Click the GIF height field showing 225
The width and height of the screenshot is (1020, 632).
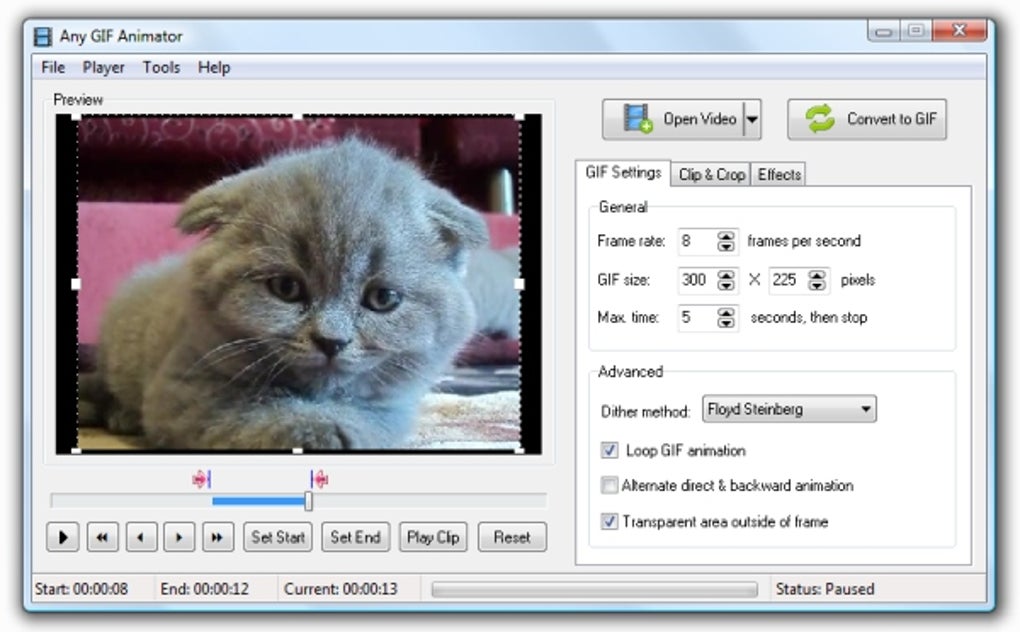(x=788, y=280)
